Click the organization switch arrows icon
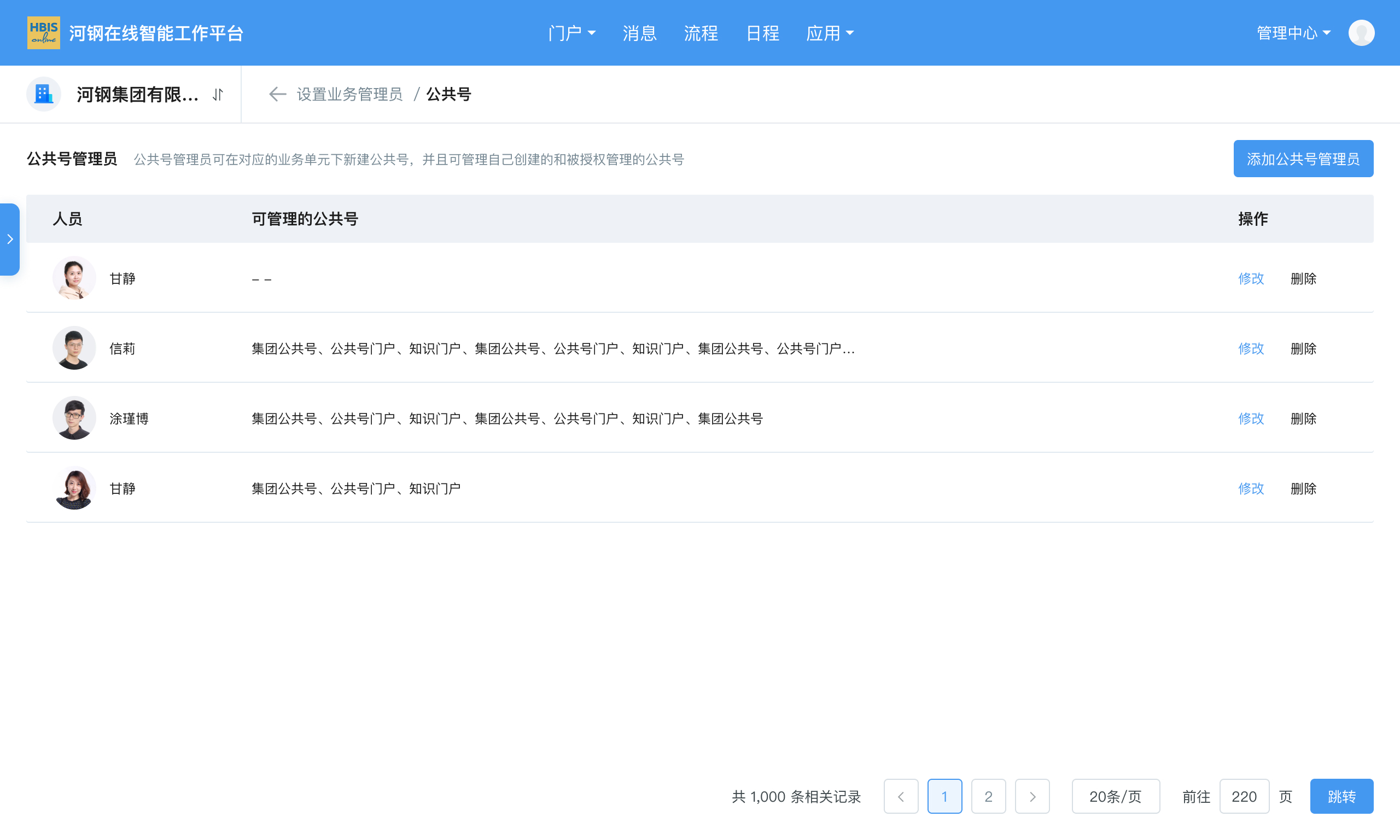1400x840 pixels. (x=218, y=95)
